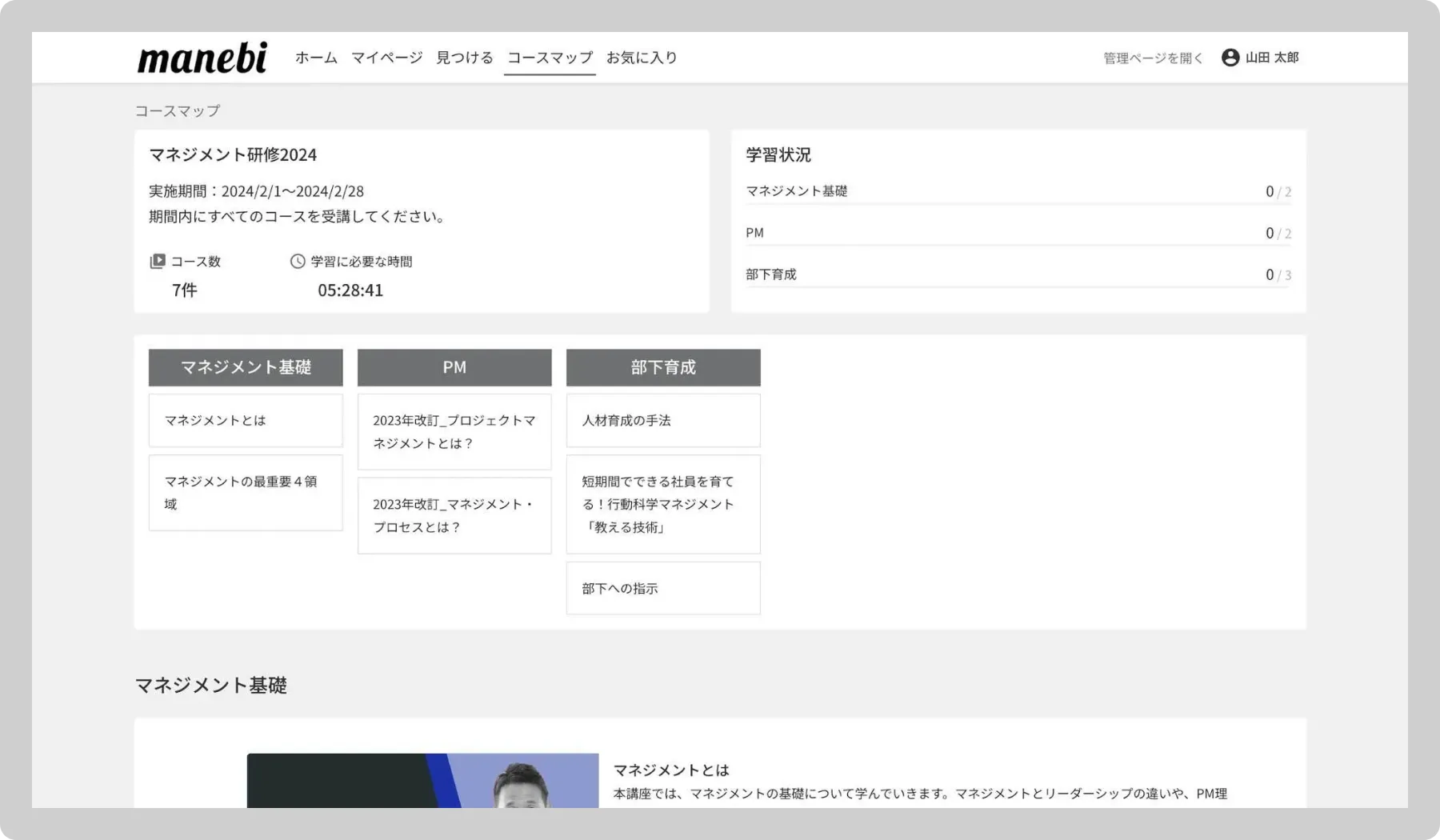Go to マイページ in navigation
The width and height of the screenshot is (1440, 840).
pos(386,58)
